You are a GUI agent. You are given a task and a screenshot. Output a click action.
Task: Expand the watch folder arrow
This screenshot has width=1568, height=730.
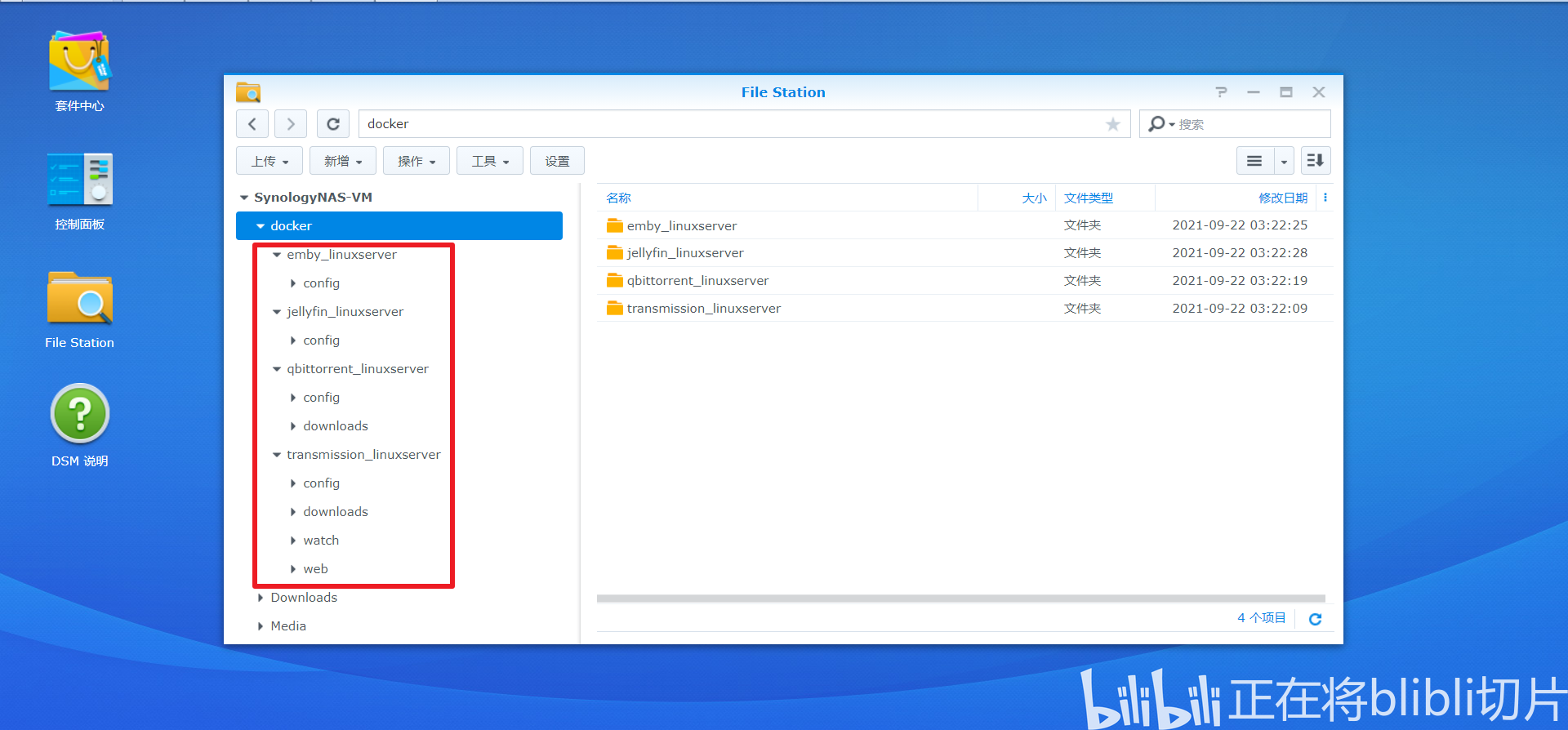tap(293, 541)
